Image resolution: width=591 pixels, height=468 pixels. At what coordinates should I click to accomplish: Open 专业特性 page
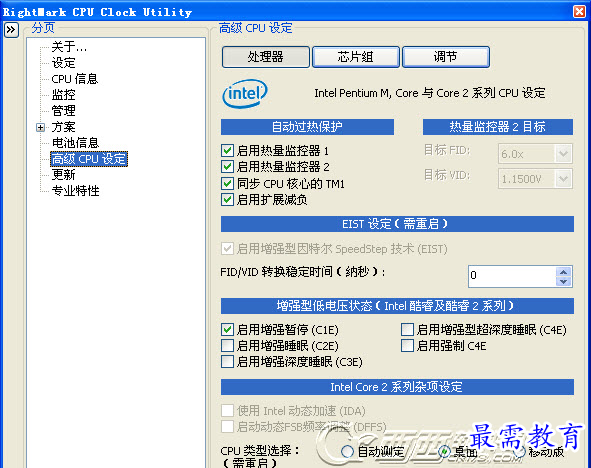coord(75,191)
